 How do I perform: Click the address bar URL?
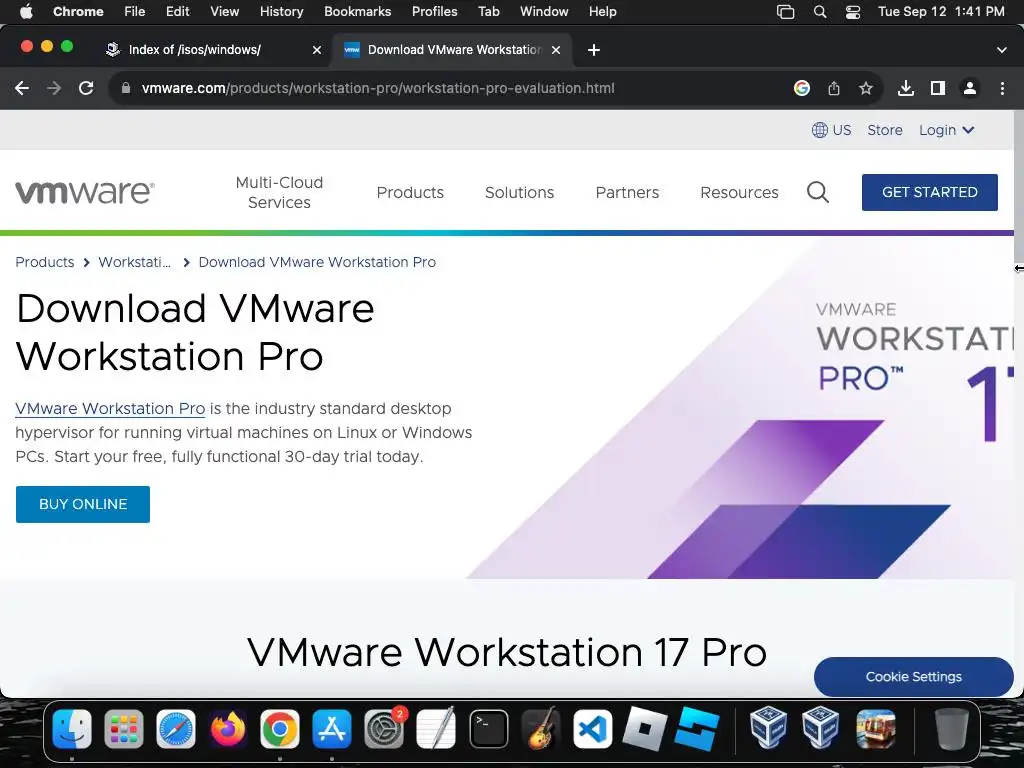[x=377, y=88]
